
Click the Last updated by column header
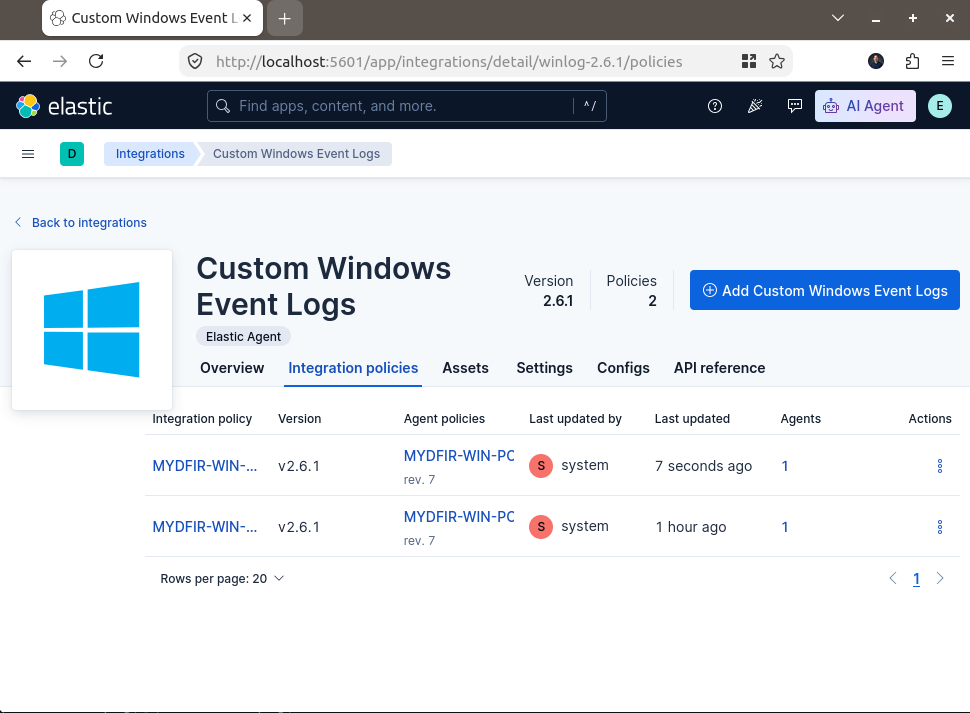[575, 419]
